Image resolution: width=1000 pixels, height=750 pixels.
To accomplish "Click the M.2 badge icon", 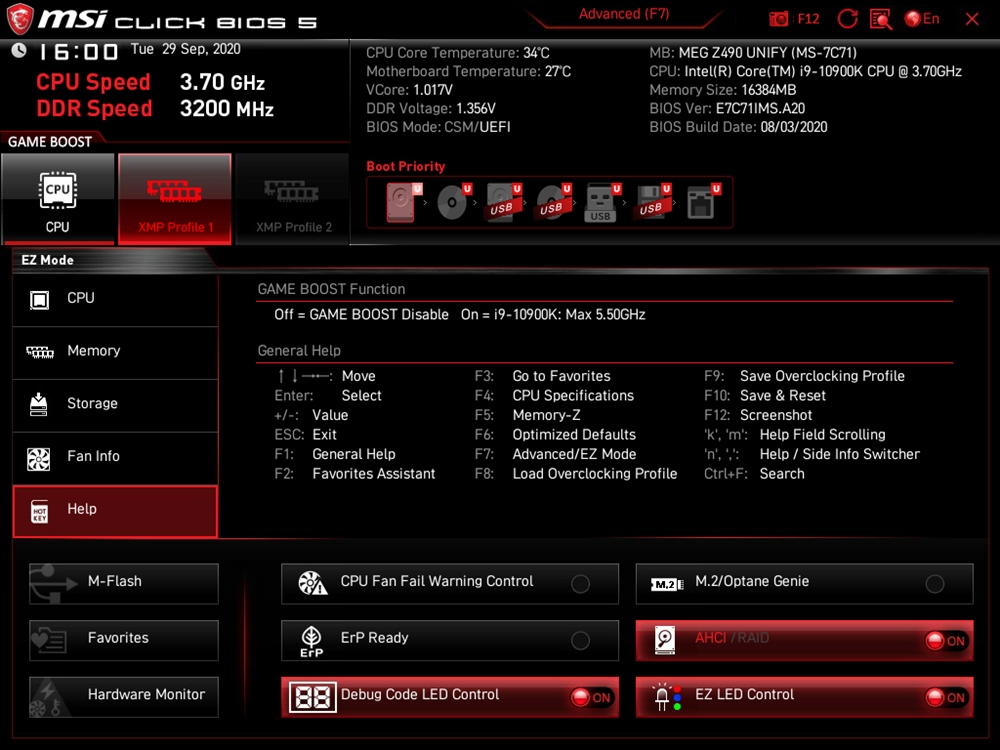I will (666, 584).
